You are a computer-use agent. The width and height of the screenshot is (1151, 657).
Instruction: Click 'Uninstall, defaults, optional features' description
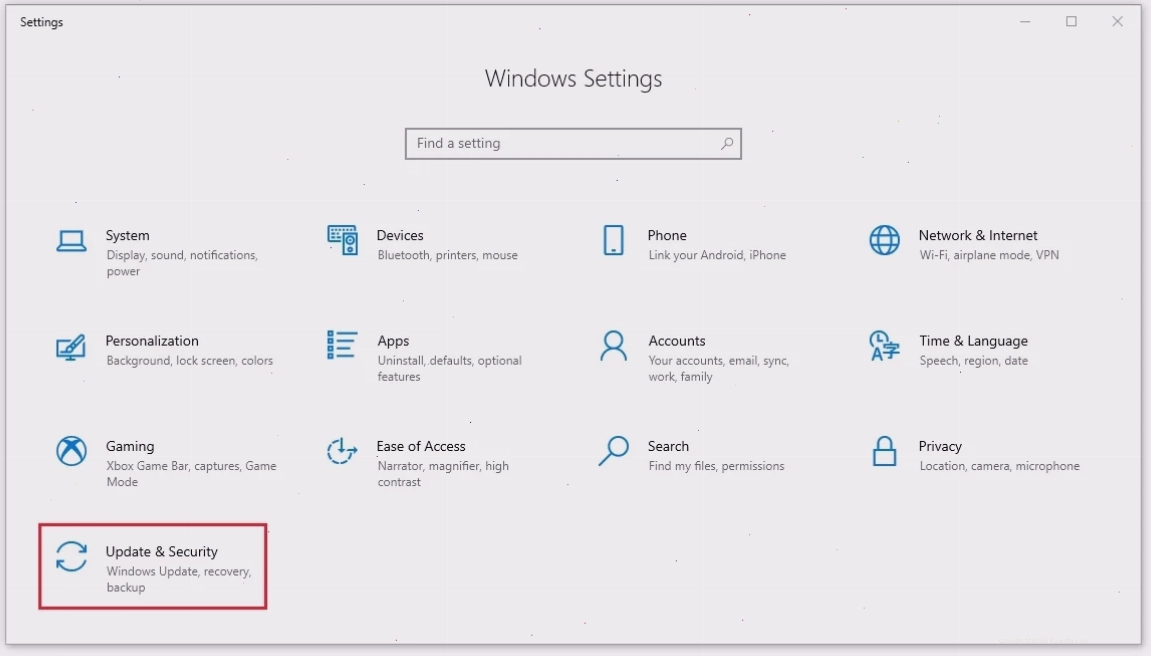point(449,369)
